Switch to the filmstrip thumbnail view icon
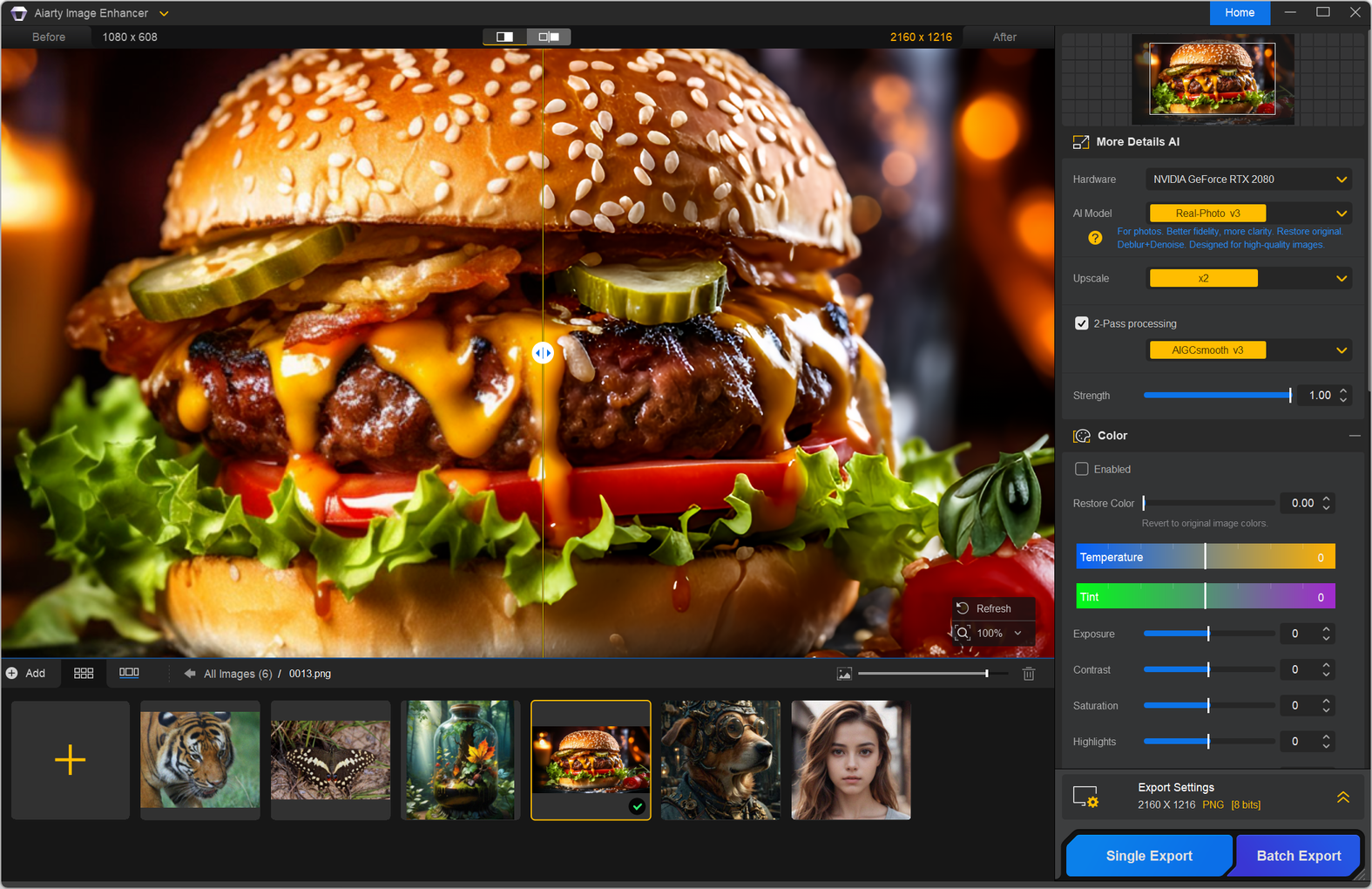 [129, 673]
